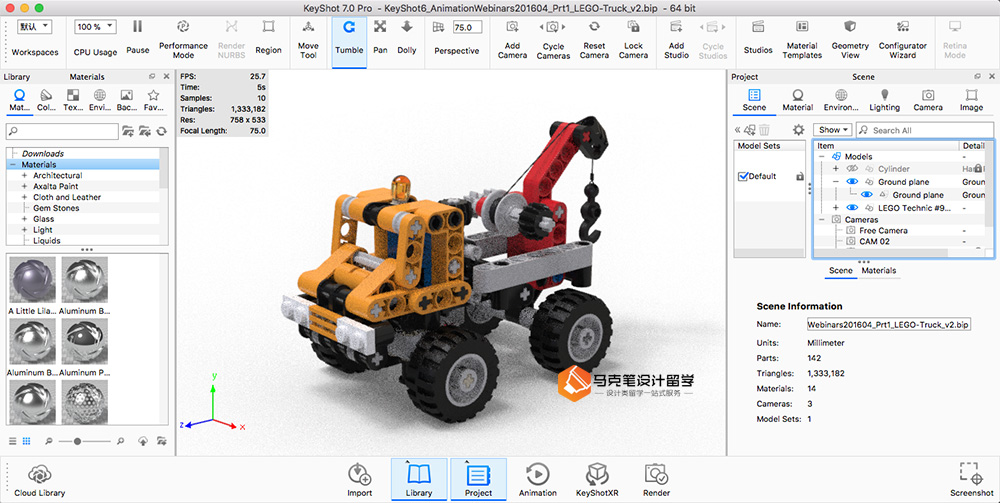1000x503 pixels.
Task: Open Geometry View
Action: point(849,38)
